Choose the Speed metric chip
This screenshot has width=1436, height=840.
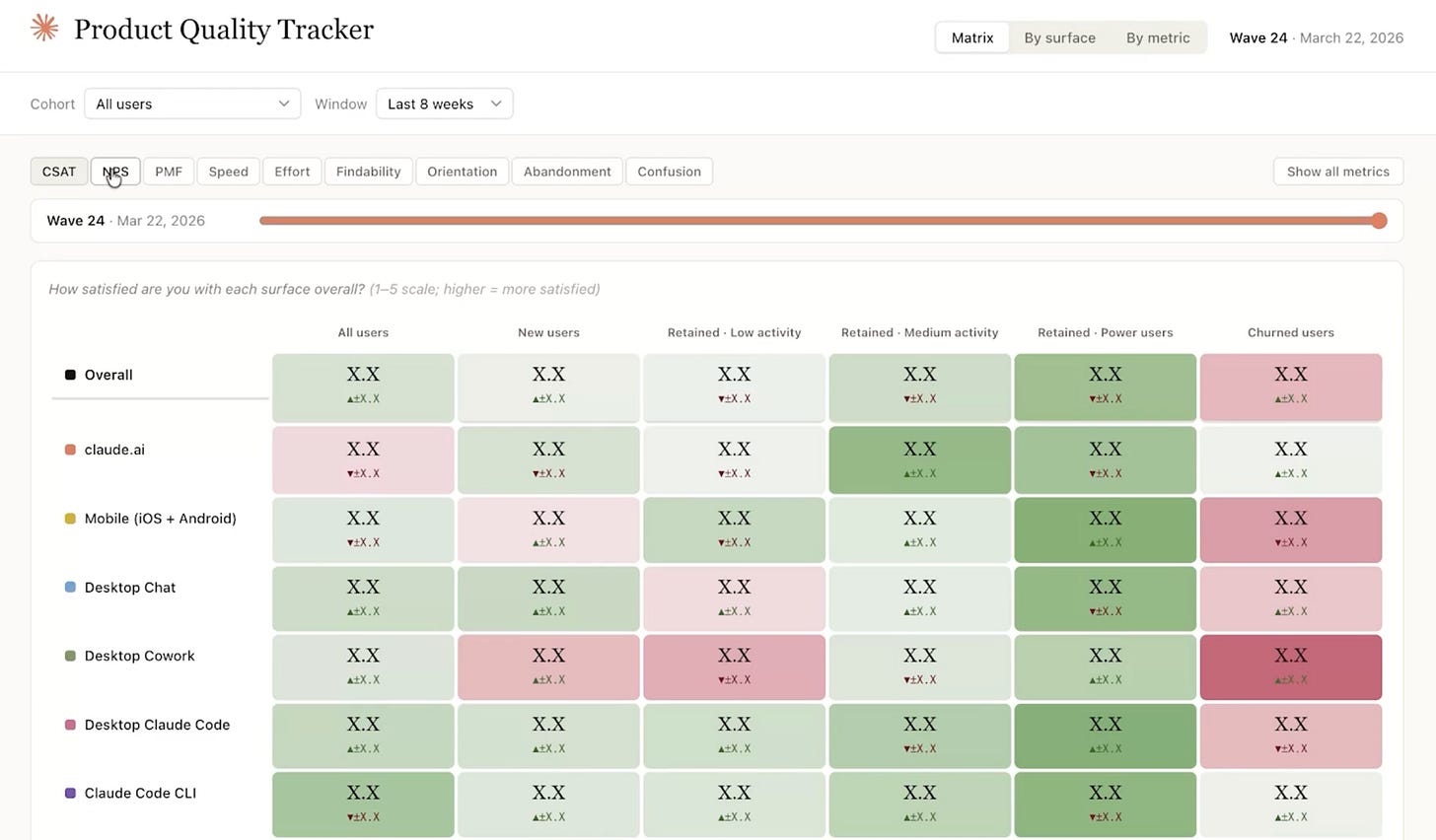coord(229,172)
